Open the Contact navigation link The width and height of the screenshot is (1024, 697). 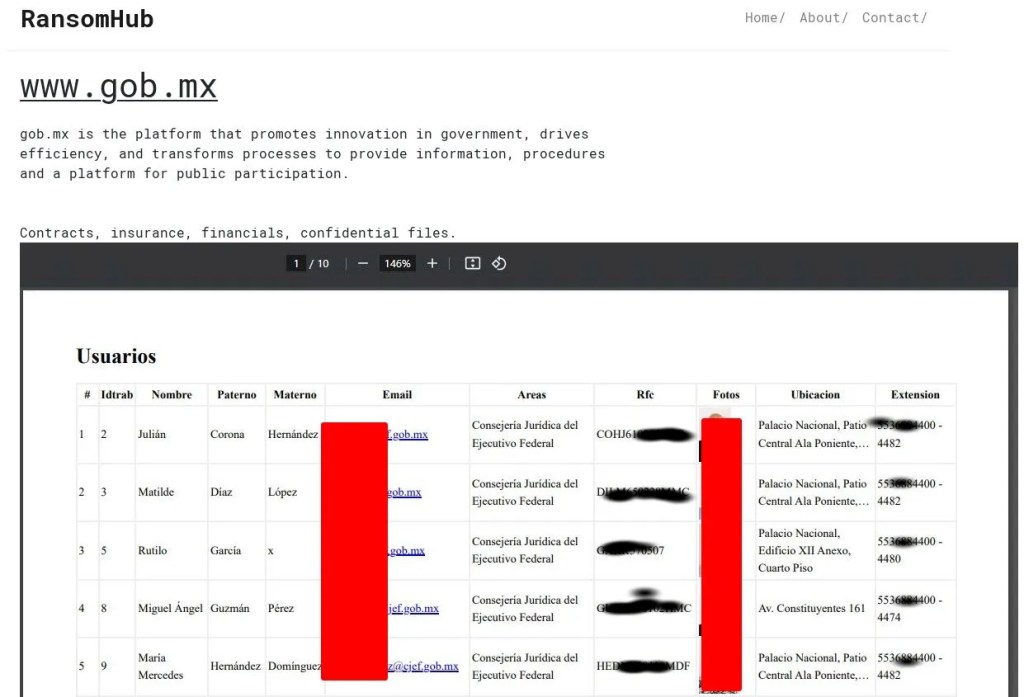pyautogui.click(x=894, y=18)
